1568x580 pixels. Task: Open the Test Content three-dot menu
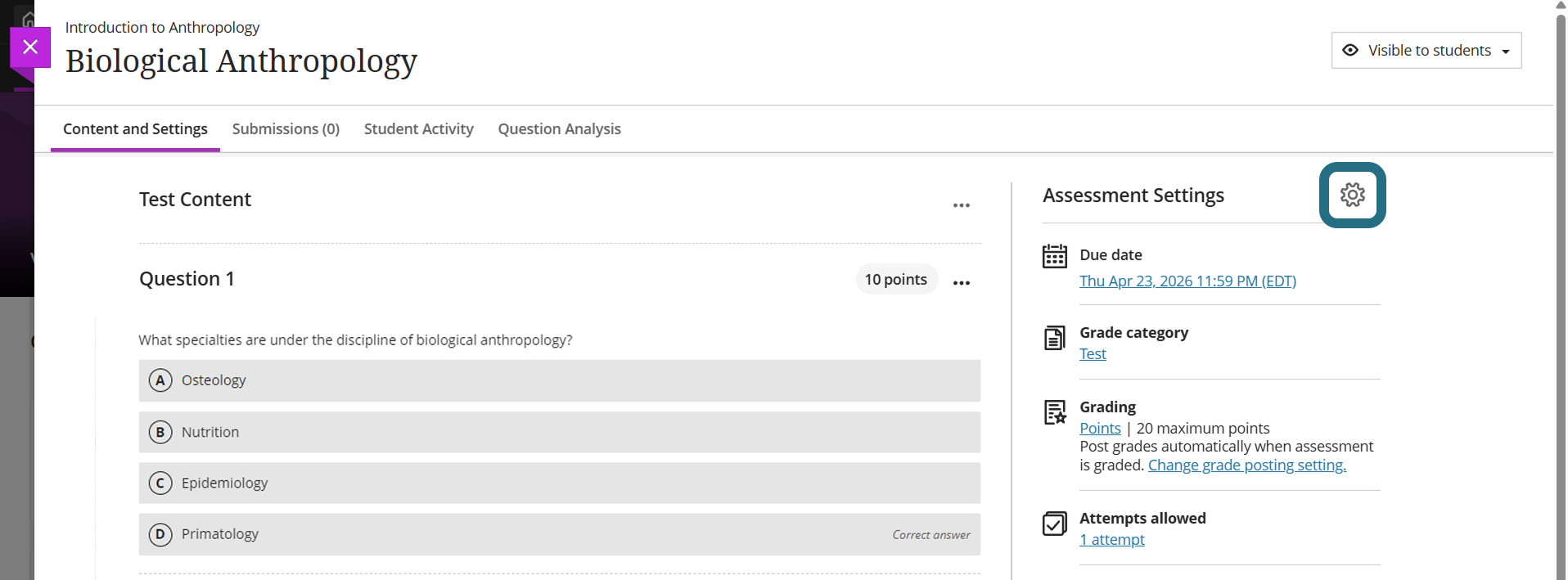point(962,205)
